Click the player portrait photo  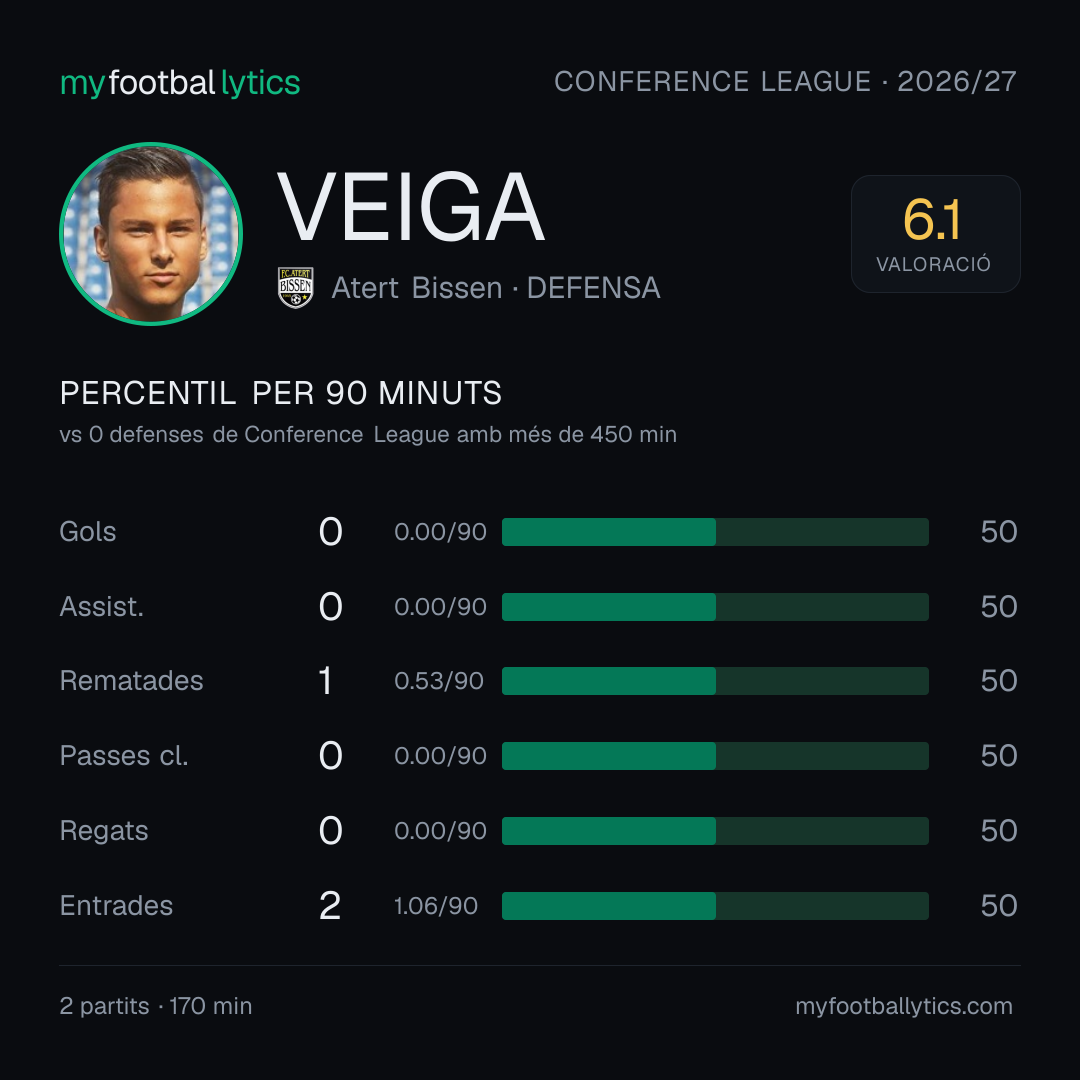pos(151,233)
